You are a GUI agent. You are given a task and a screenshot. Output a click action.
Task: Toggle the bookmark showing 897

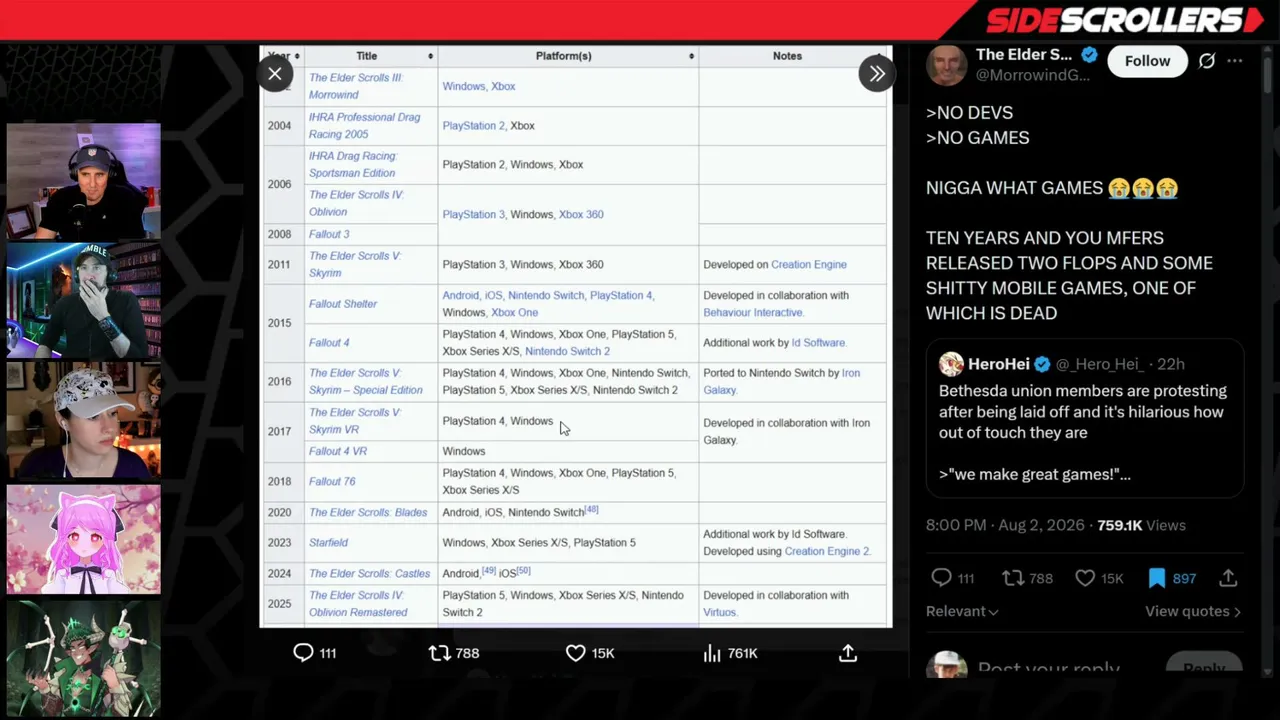tap(1157, 578)
